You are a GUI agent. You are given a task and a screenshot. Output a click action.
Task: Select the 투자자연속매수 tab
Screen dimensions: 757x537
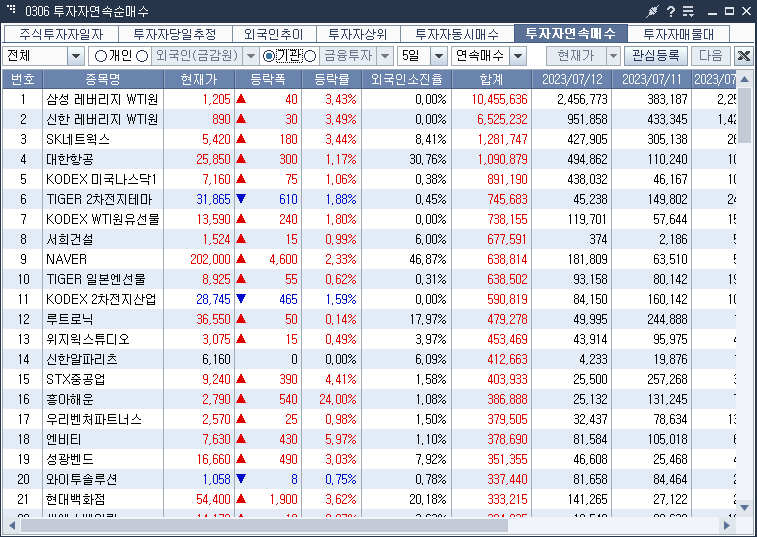[571, 33]
